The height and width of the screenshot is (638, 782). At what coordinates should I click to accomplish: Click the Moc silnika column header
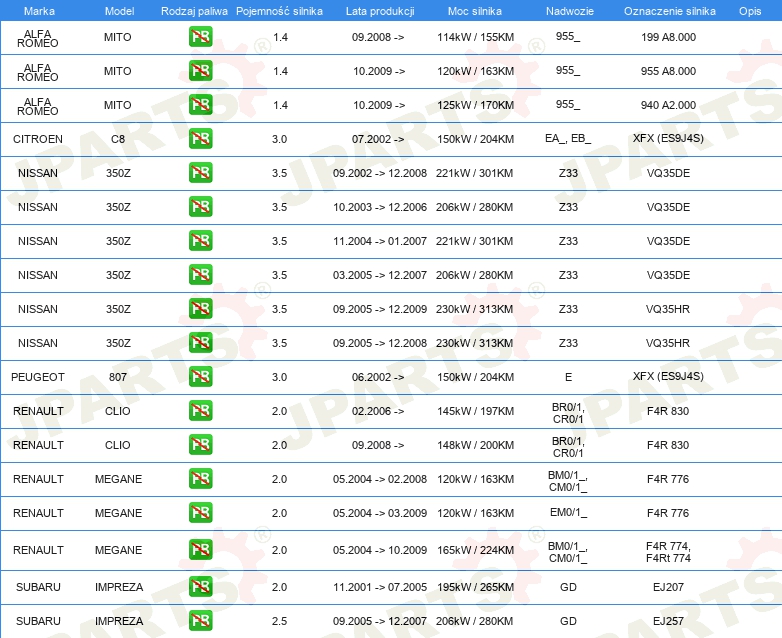tap(475, 11)
